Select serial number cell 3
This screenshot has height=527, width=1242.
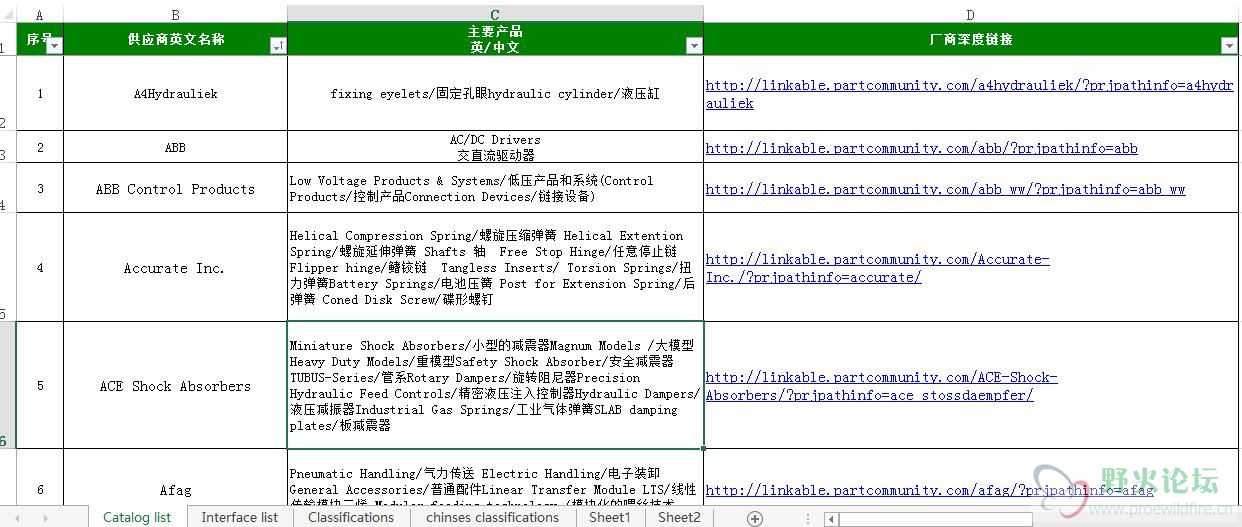[x=40, y=189]
